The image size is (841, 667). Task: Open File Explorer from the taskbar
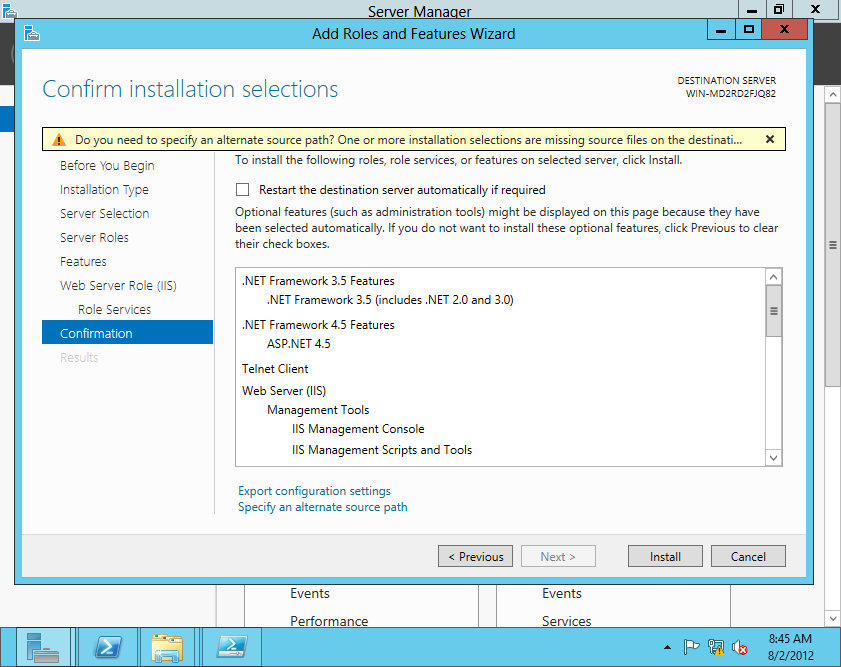click(x=167, y=647)
